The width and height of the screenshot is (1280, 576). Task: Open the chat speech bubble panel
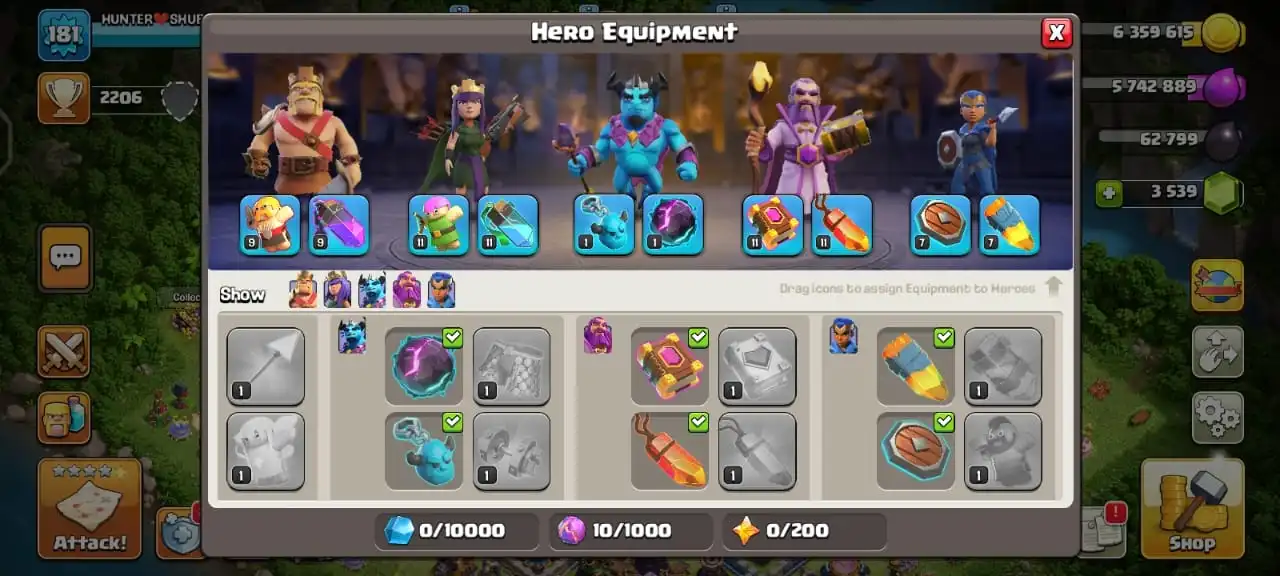[x=65, y=258]
